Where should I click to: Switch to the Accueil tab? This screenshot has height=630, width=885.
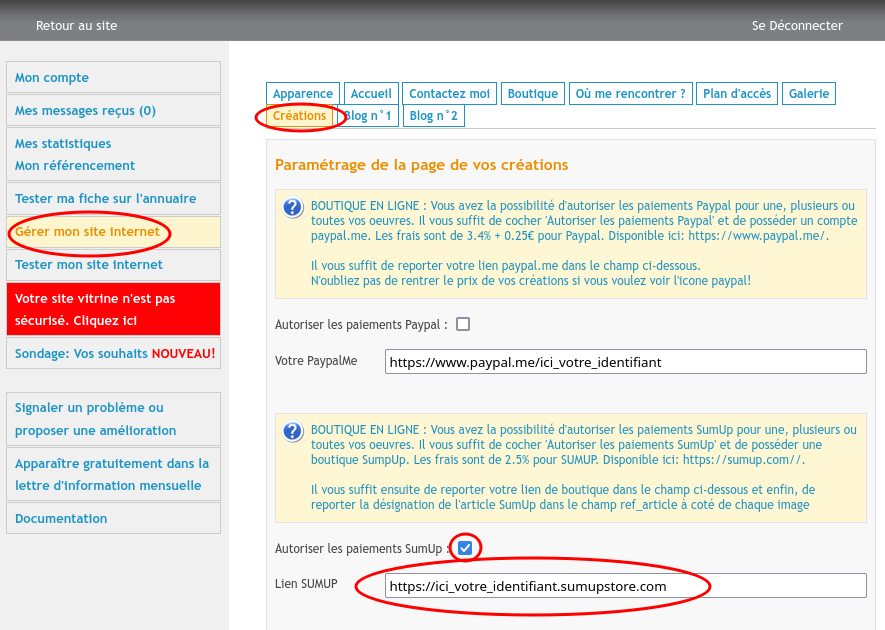372,94
